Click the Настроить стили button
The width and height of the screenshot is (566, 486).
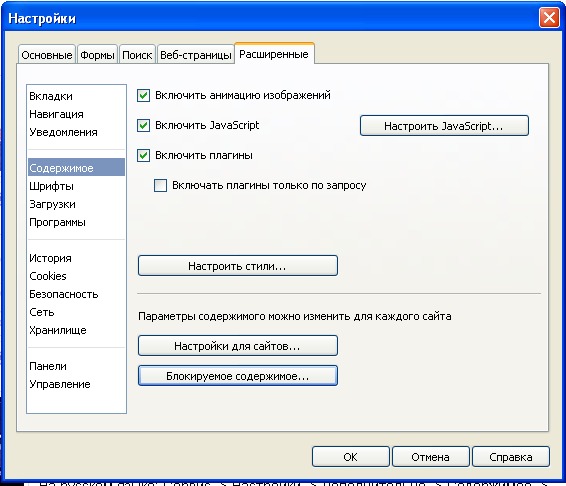point(238,266)
